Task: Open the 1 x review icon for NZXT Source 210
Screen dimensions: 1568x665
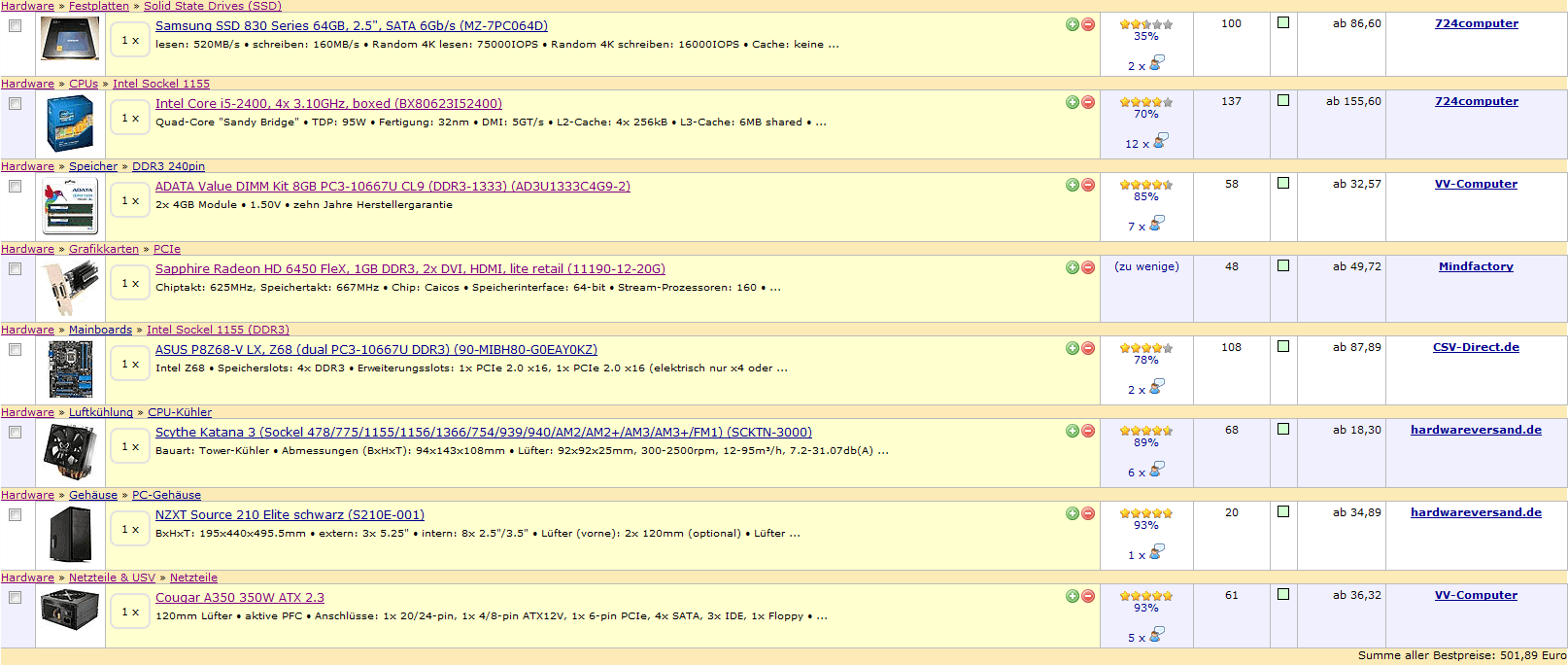Action: [1157, 552]
